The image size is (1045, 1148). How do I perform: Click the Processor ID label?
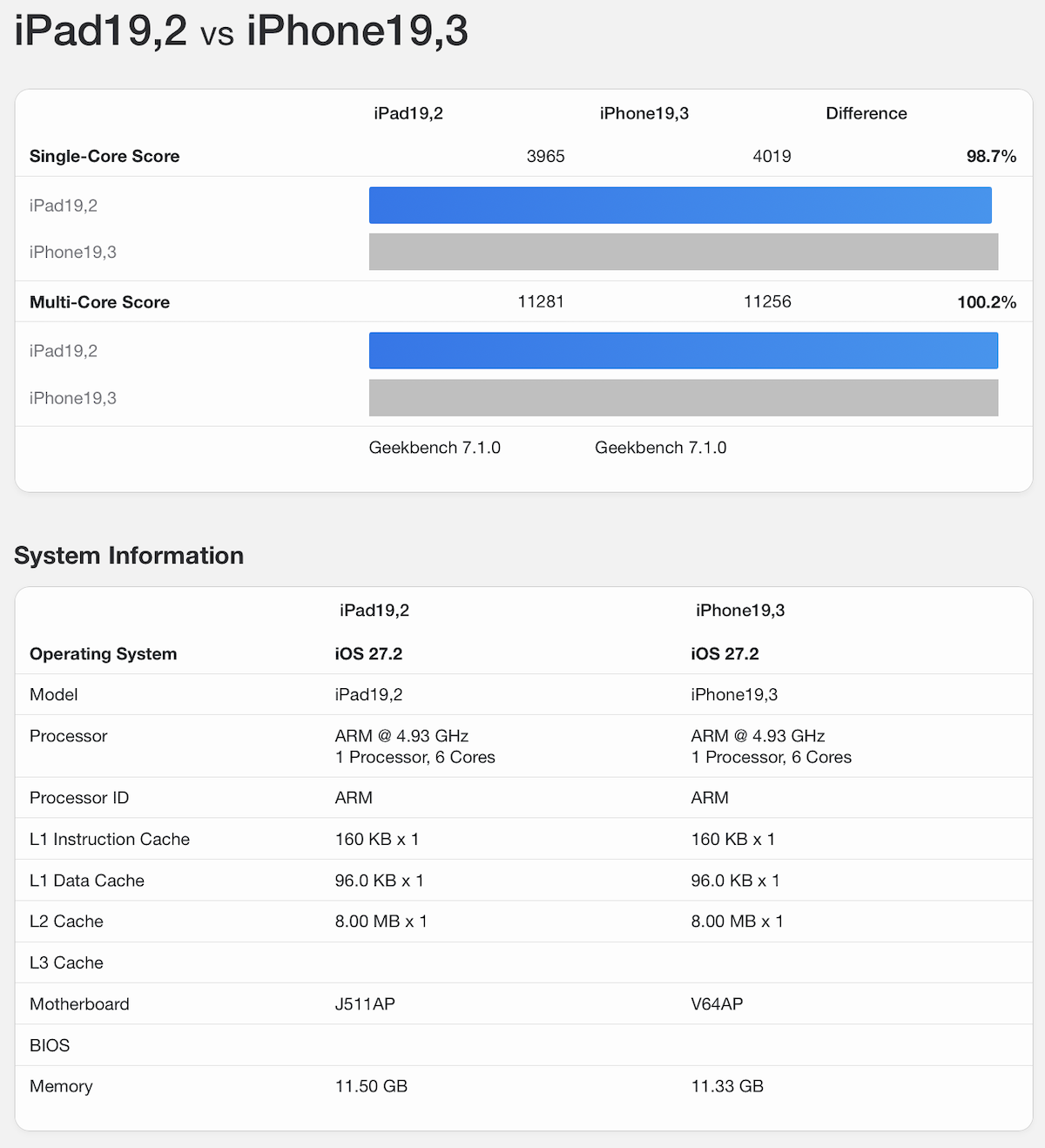79,798
